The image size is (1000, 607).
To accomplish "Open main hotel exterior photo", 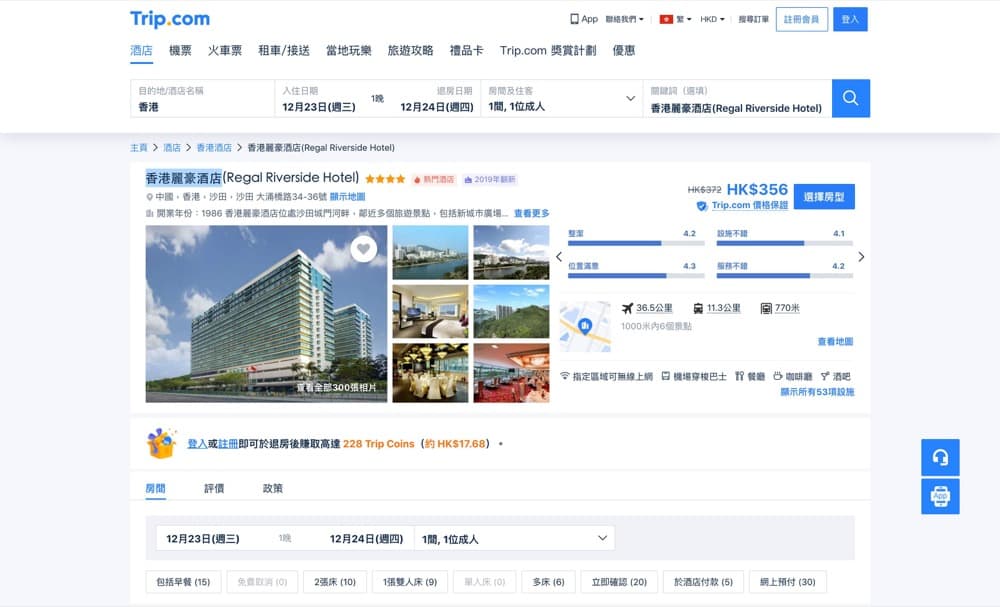I will coord(266,314).
